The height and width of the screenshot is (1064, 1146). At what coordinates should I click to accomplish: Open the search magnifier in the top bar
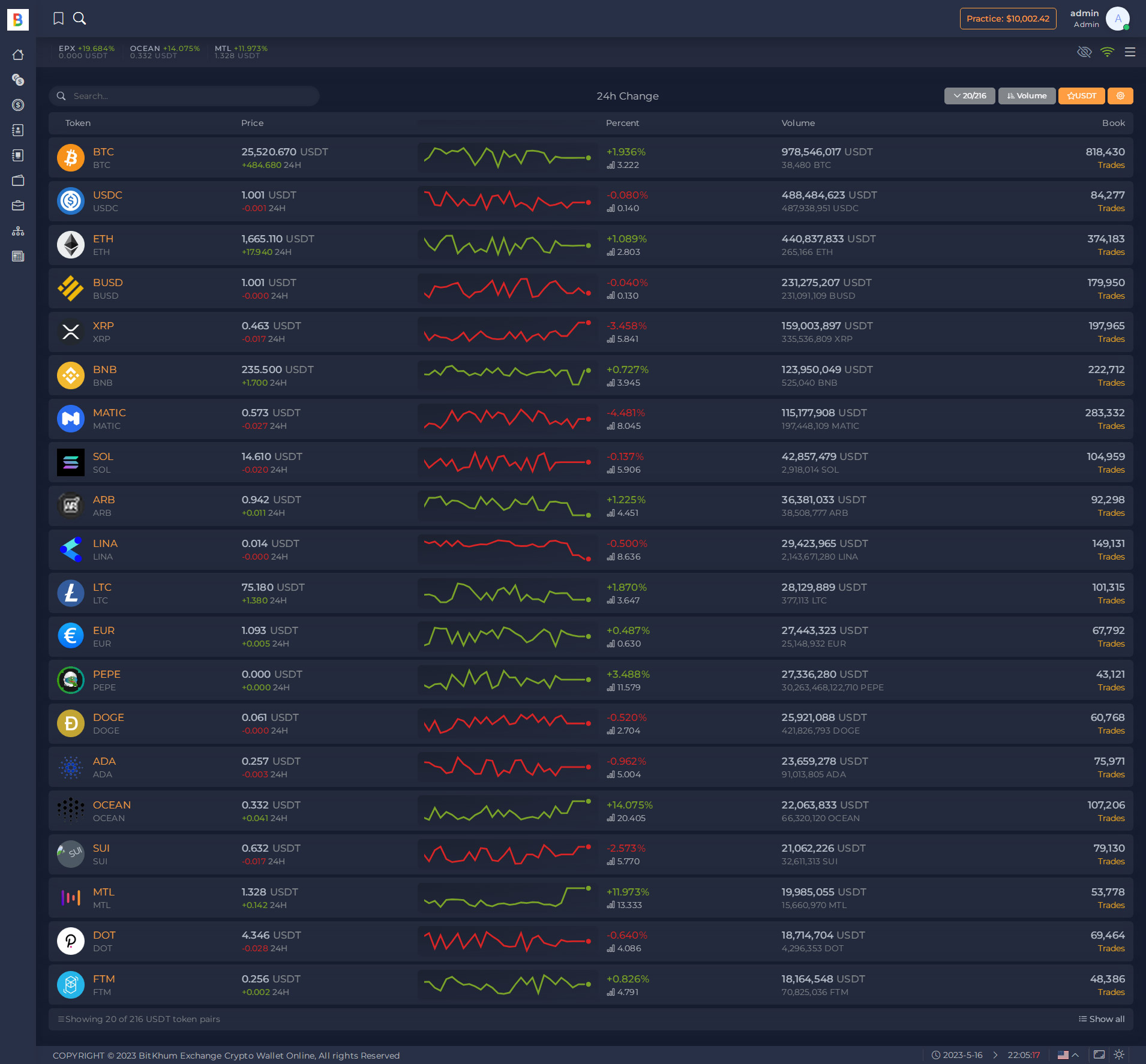tap(79, 19)
